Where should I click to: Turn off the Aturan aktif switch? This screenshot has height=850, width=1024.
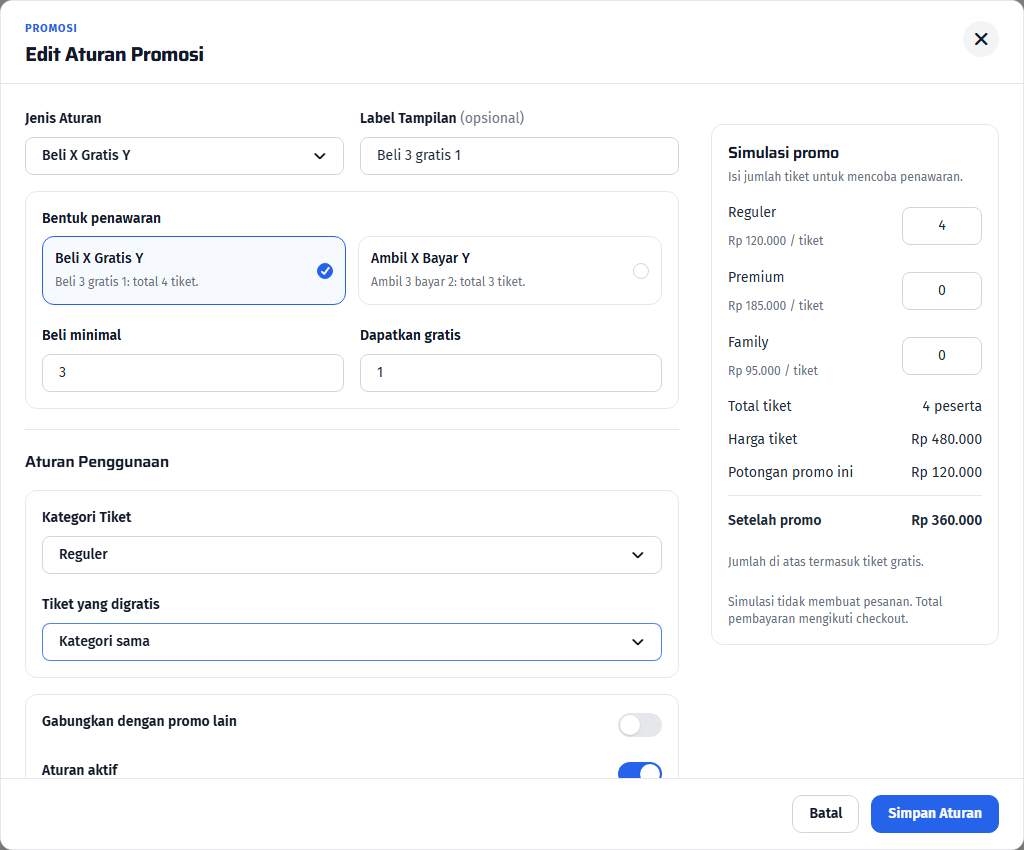click(x=640, y=770)
